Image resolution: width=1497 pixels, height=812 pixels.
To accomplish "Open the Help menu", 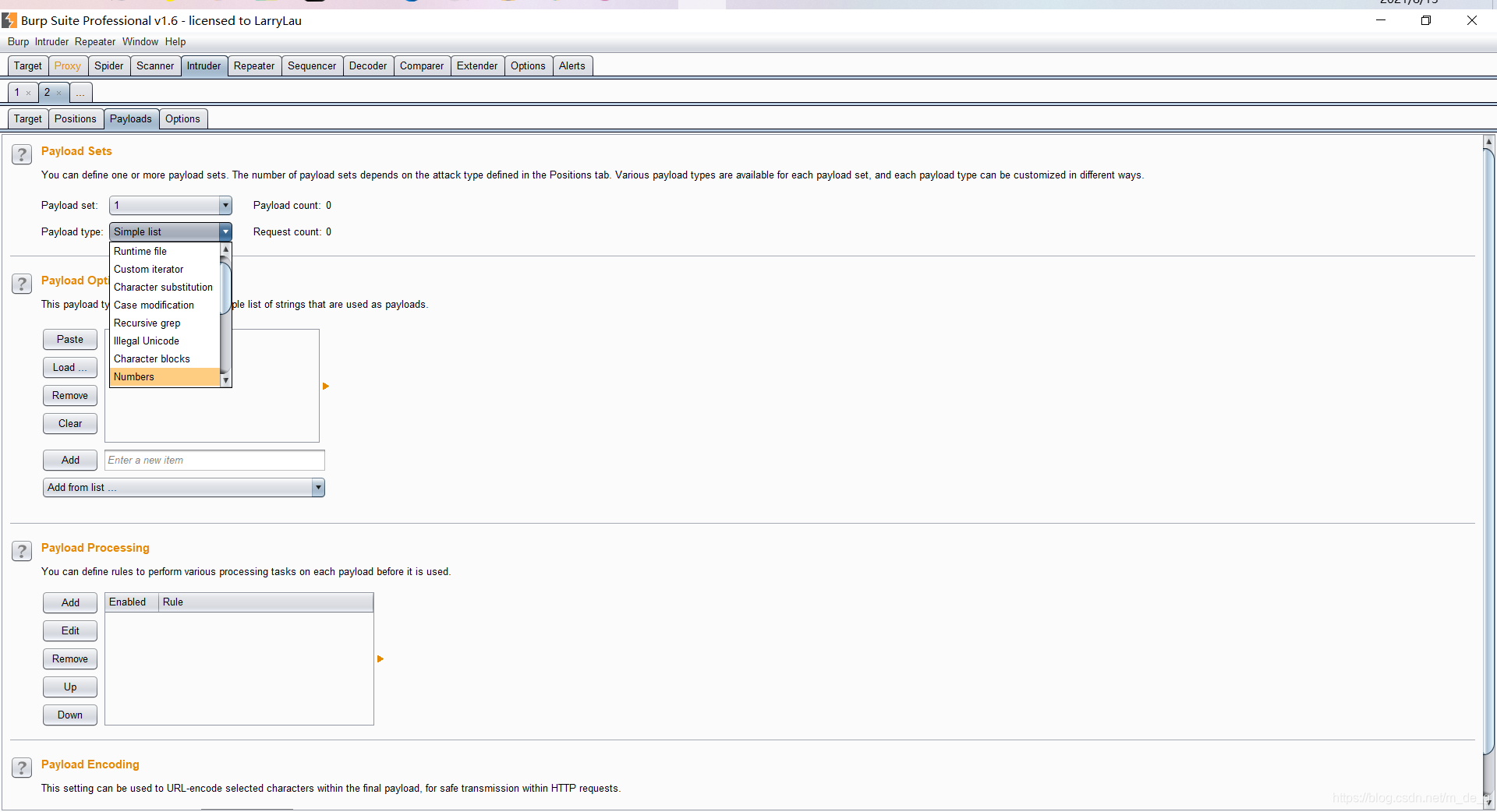I will tap(175, 42).
